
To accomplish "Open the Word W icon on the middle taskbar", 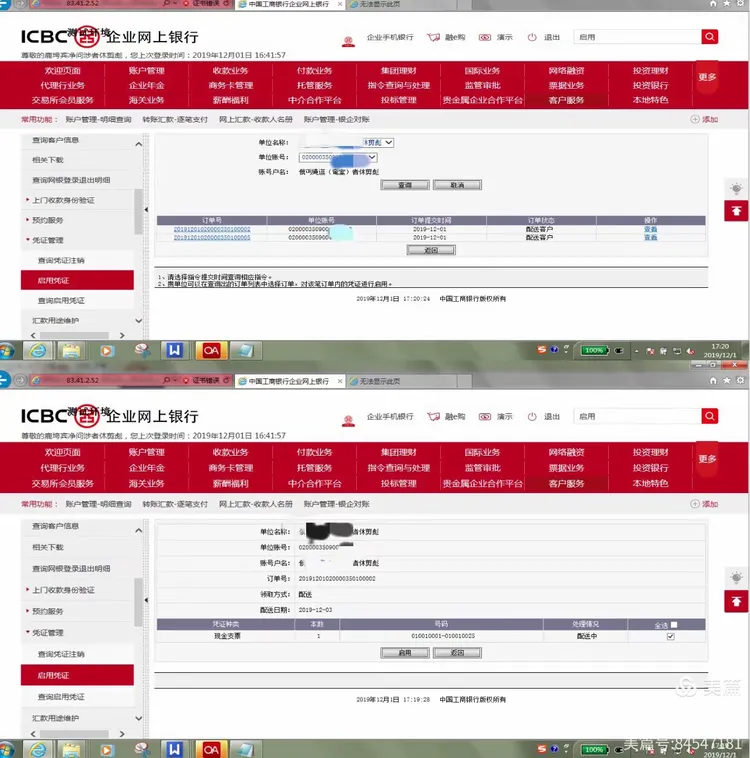I will click(174, 350).
